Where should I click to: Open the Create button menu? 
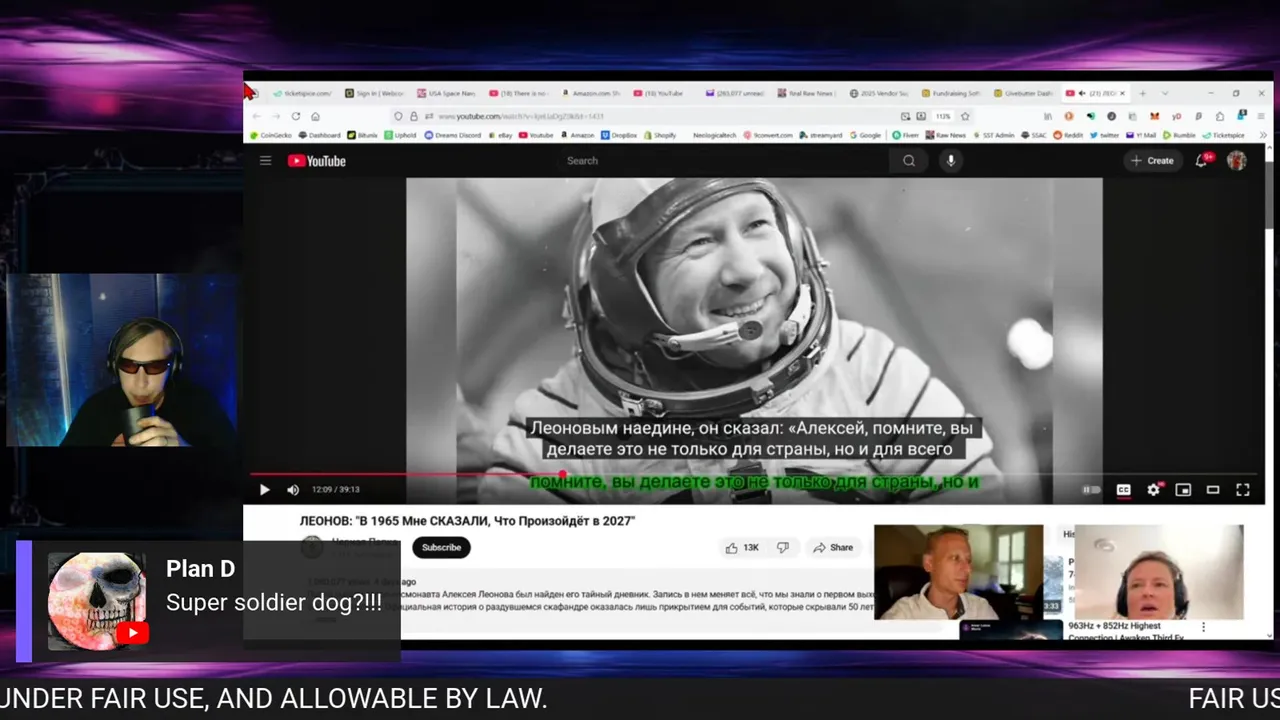(1152, 160)
